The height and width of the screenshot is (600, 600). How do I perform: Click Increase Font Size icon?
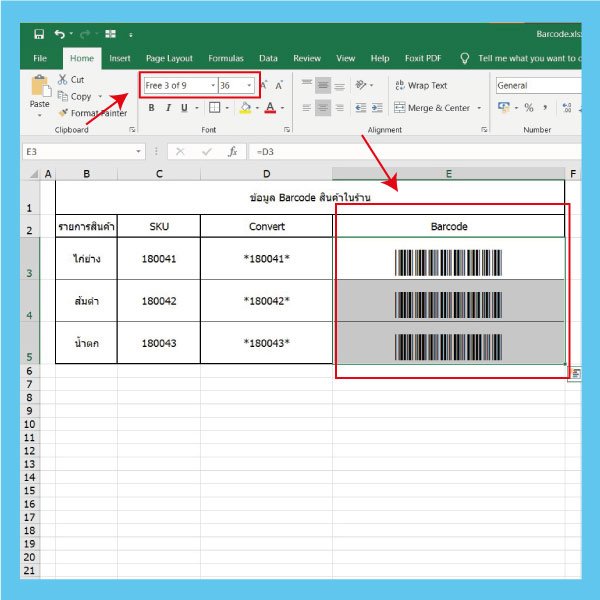(264, 85)
